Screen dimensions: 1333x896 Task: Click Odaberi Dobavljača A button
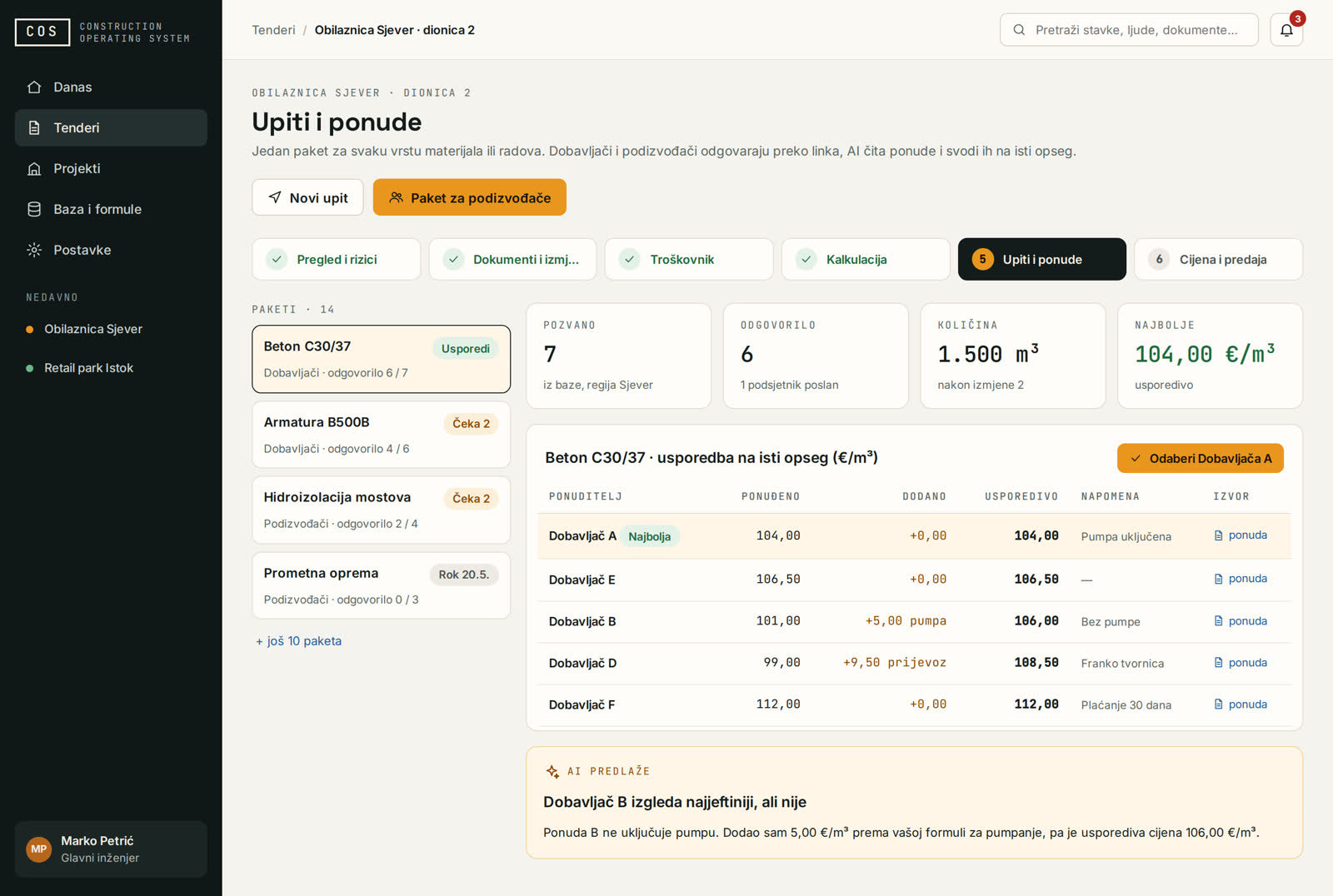(1200, 458)
